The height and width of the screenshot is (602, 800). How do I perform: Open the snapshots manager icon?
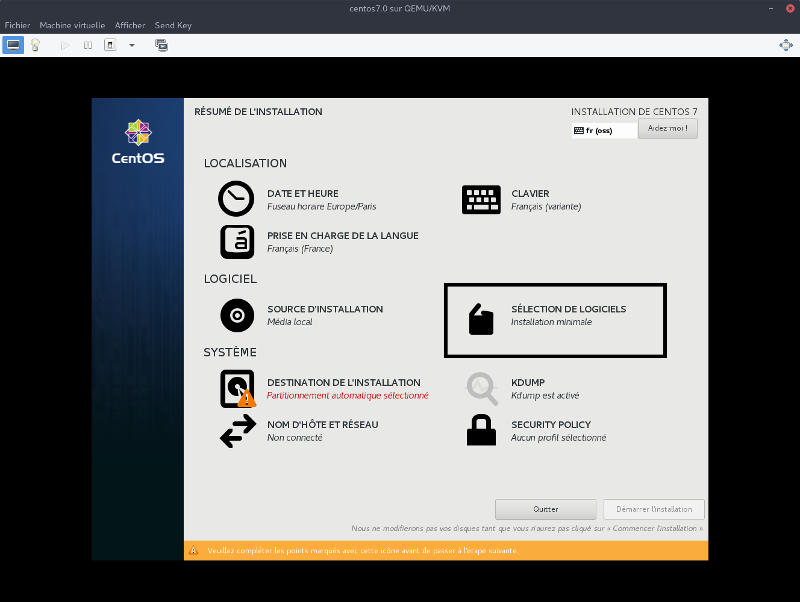click(x=161, y=45)
